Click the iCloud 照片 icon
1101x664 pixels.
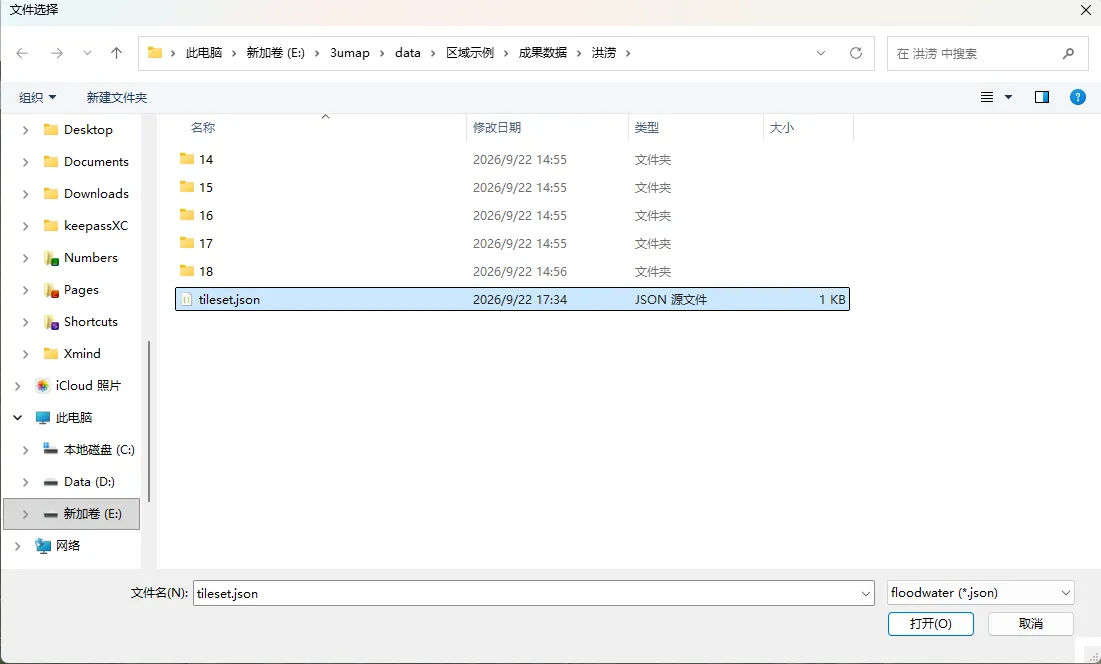coord(43,386)
